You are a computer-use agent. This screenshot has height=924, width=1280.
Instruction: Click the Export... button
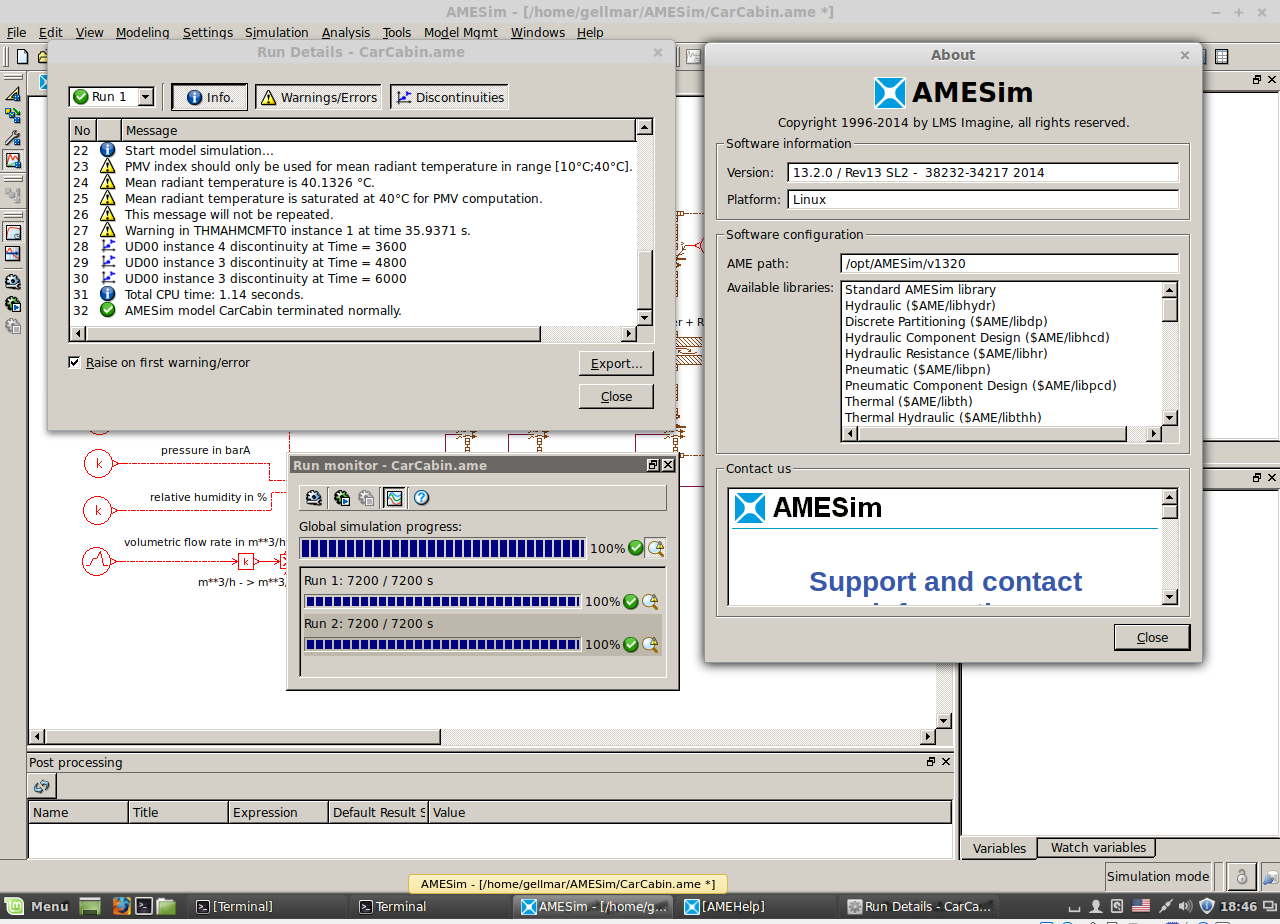coord(615,363)
